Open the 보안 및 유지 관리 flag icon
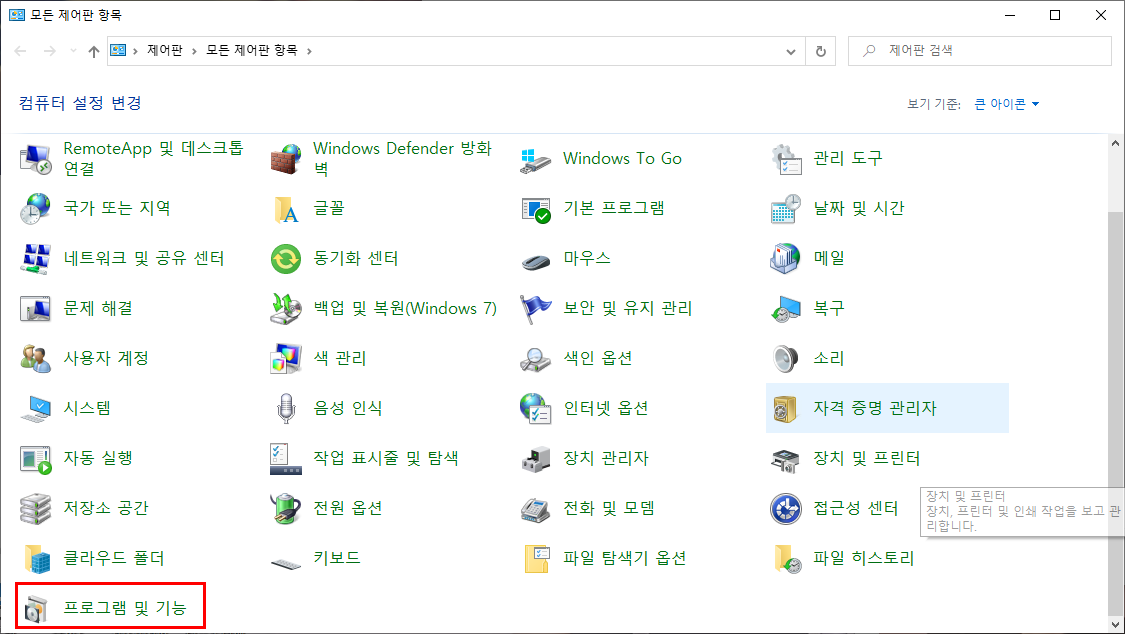 tap(535, 308)
